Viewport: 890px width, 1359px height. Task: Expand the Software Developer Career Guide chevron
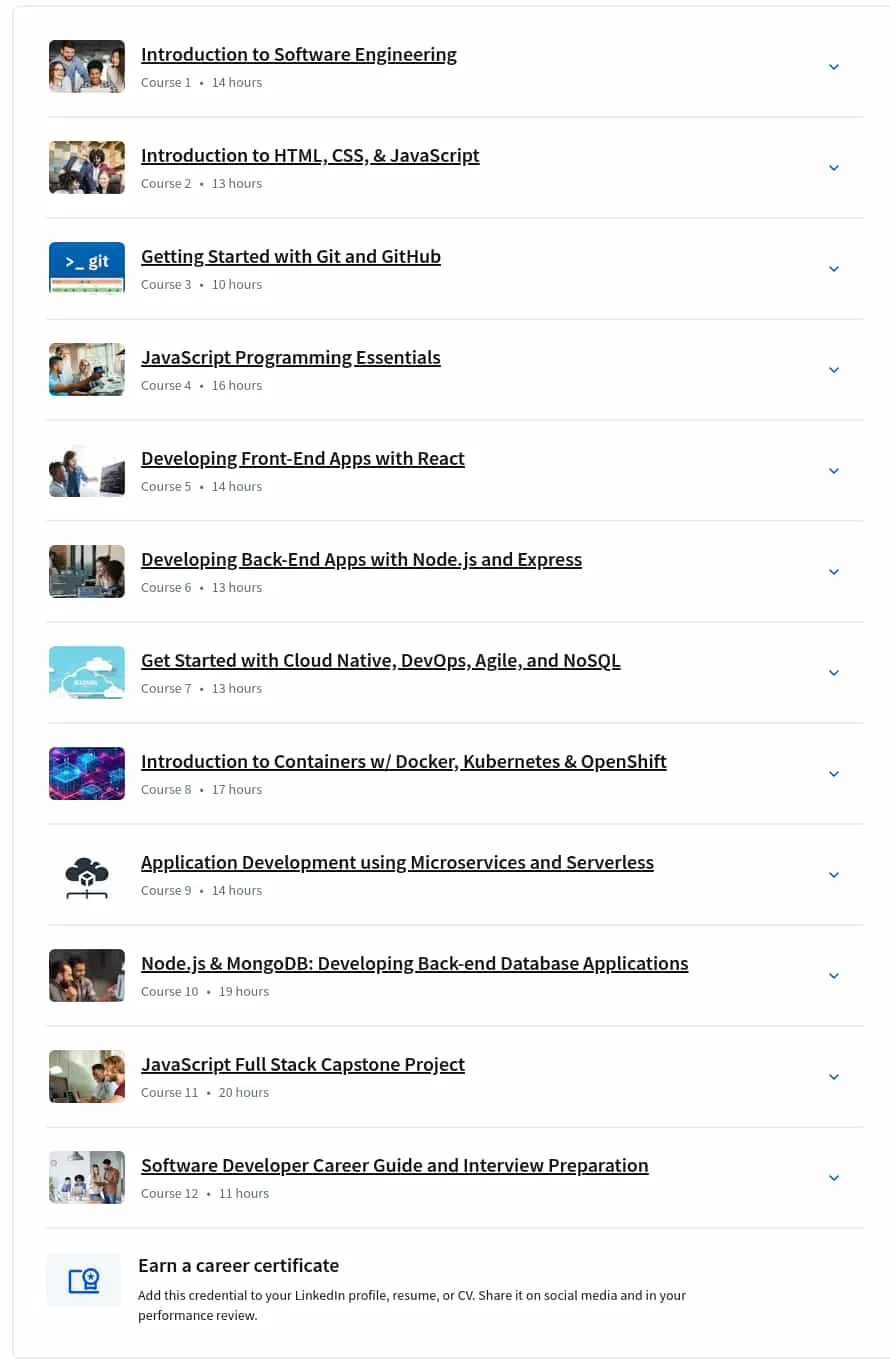(x=834, y=1178)
